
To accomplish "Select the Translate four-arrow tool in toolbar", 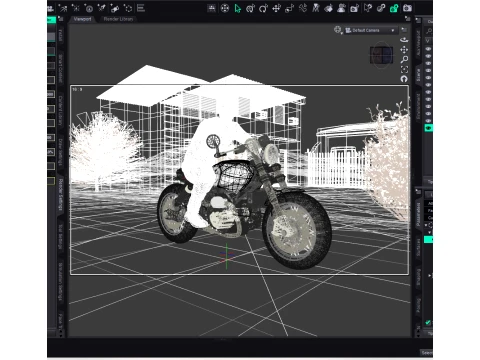I will point(276,8).
